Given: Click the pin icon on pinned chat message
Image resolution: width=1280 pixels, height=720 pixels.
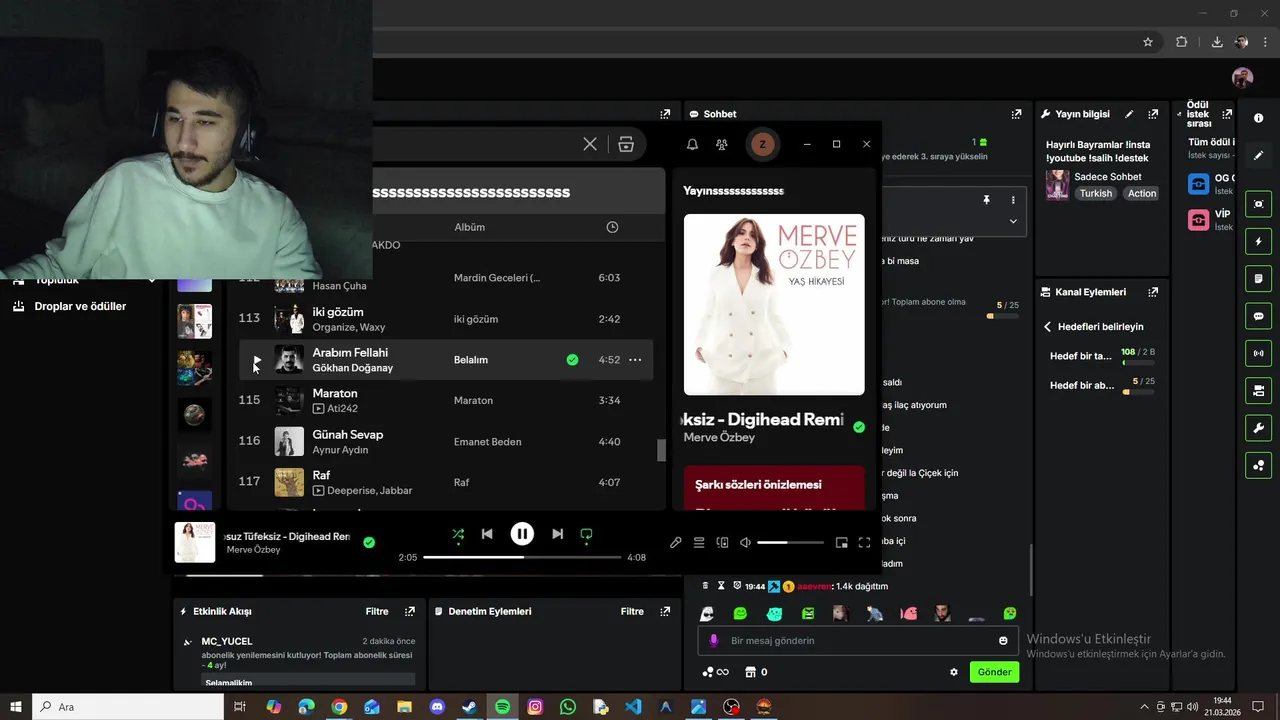Looking at the screenshot, I should (x=986, y=200).
